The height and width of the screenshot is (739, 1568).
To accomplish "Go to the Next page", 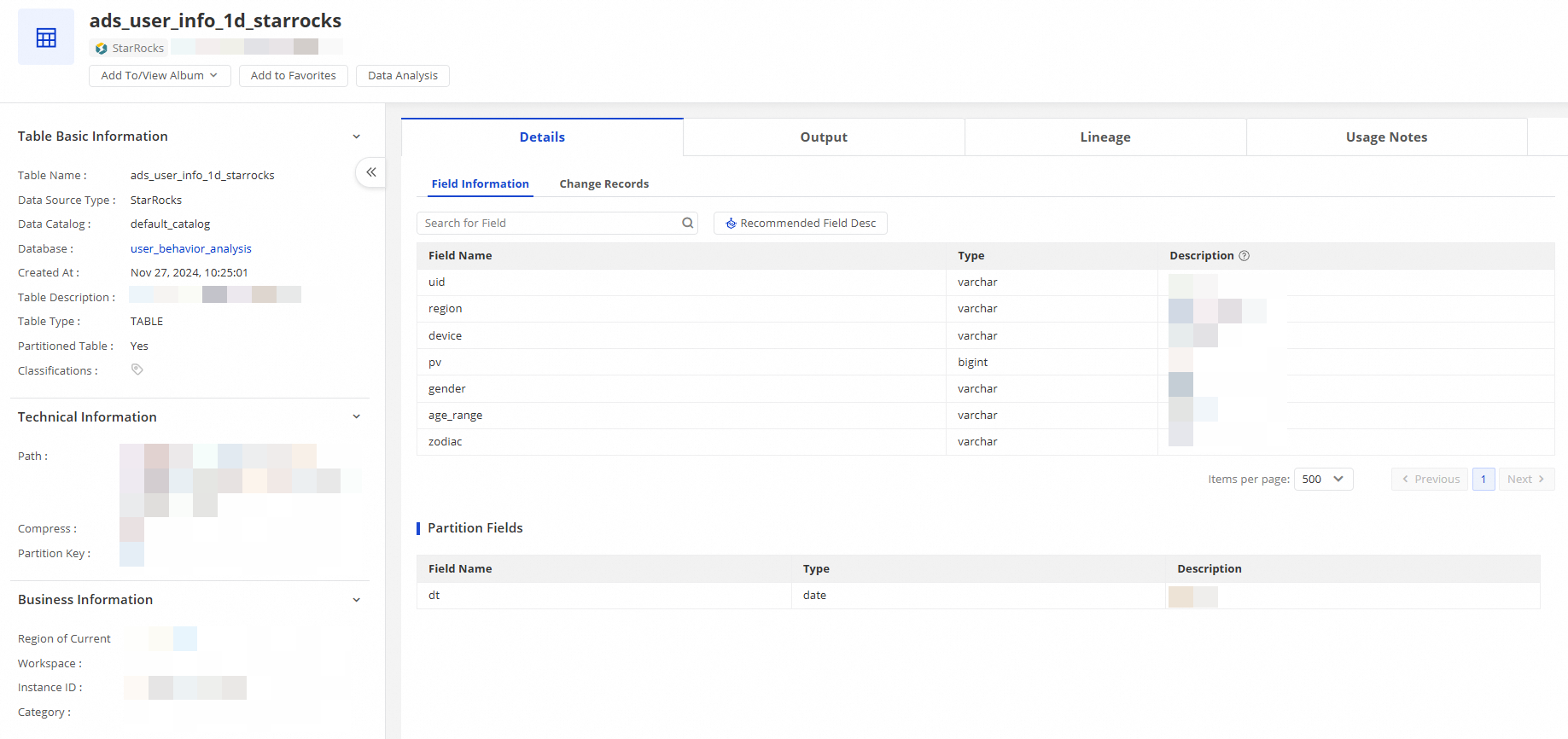I will (1525, 480).
